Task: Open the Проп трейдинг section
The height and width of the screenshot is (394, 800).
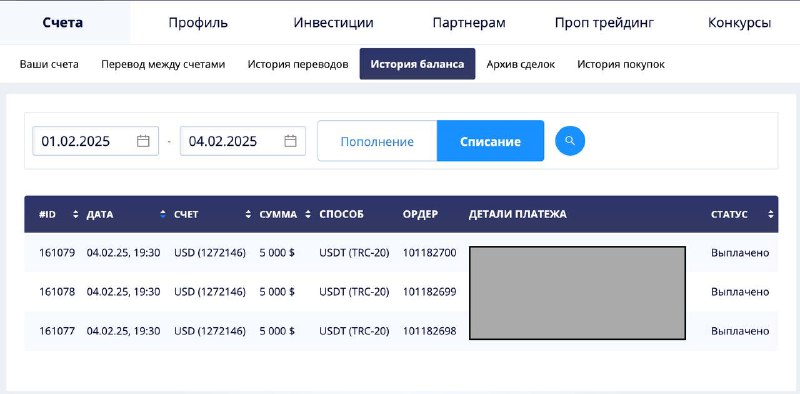Action: [x=604, y=23]
